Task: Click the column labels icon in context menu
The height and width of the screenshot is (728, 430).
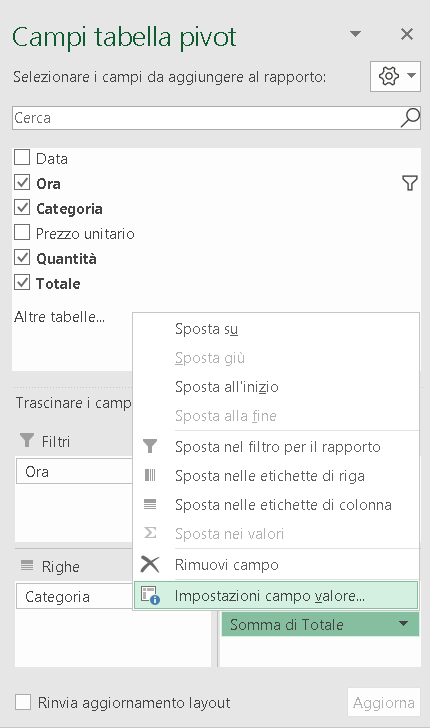Action: pyautogui.click(x=150, y=504)
